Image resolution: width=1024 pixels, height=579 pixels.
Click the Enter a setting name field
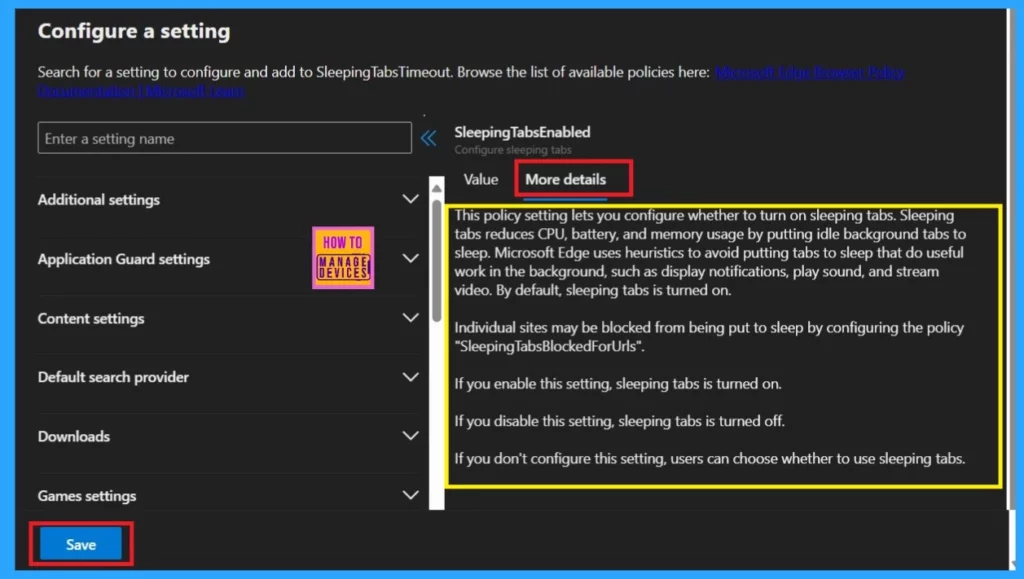tap(225, 138)
